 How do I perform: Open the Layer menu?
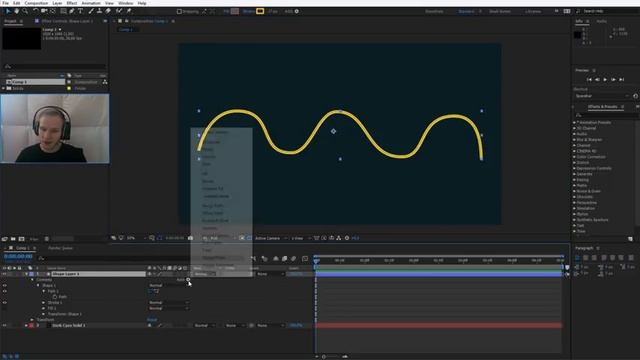(x=57, y=3)
